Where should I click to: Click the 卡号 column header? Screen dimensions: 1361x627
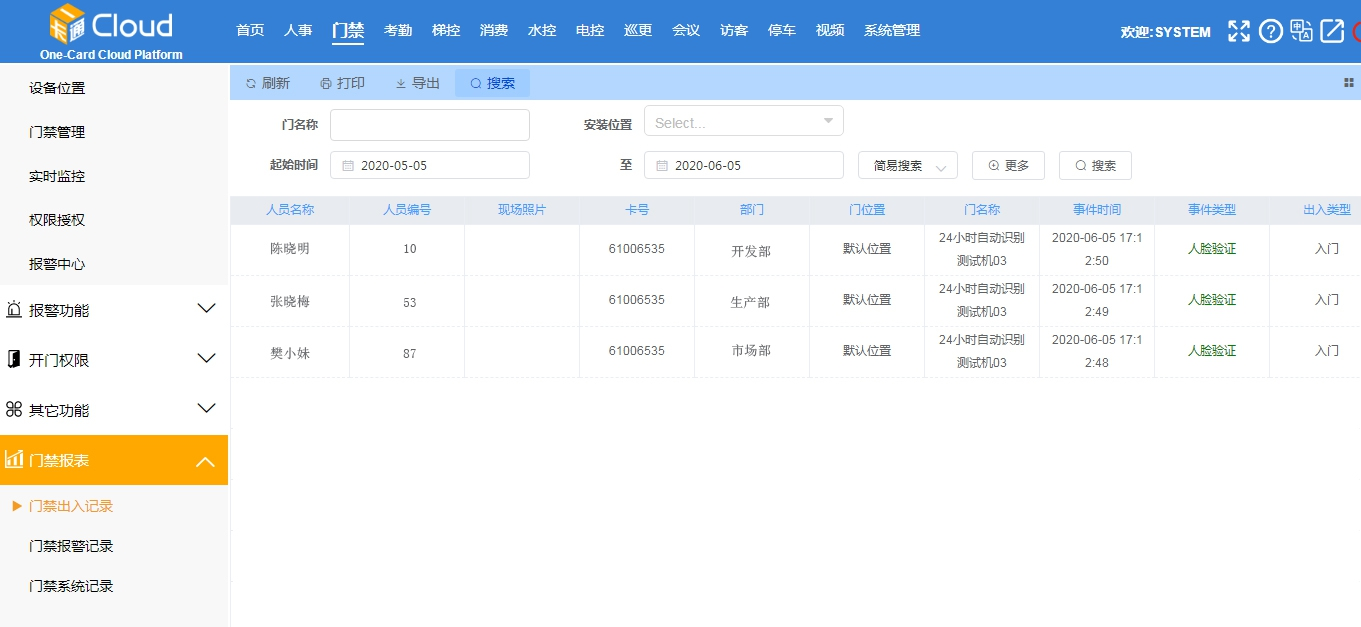pyautogui.click(x=637, y=210)
